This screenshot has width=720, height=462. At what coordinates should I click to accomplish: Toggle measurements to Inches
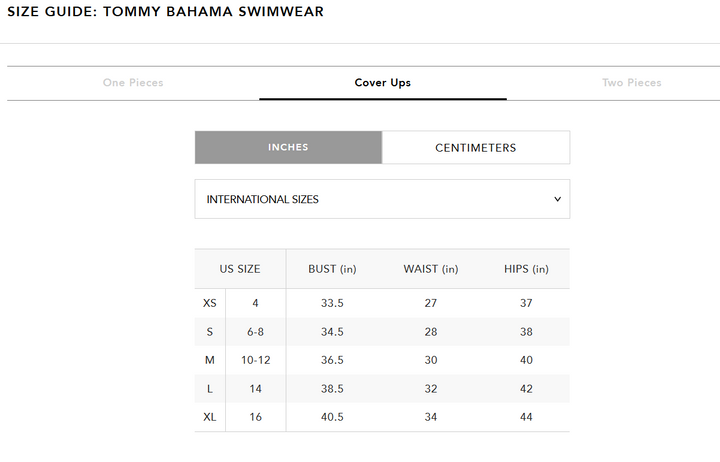(288, 148)
